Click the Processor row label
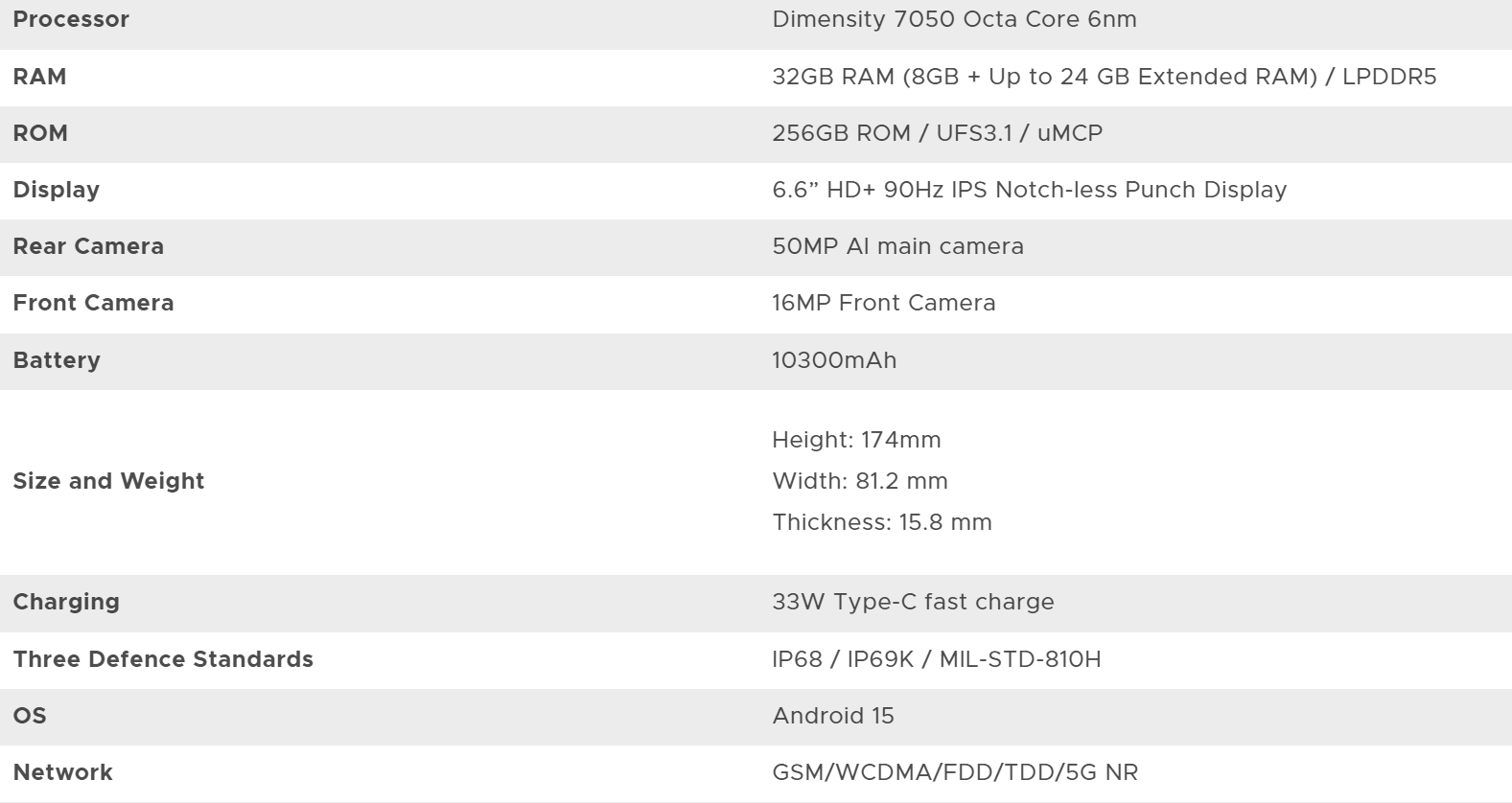Screen dimensions: 1512x803 pos(71,19)
